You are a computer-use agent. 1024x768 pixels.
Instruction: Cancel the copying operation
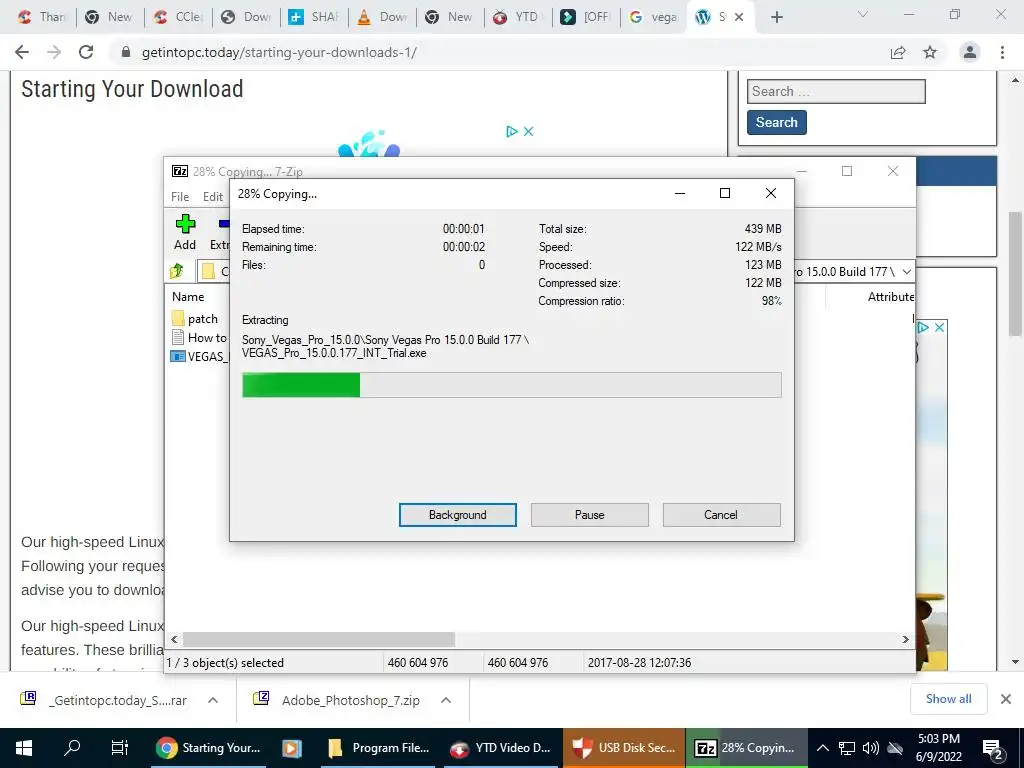721,515
